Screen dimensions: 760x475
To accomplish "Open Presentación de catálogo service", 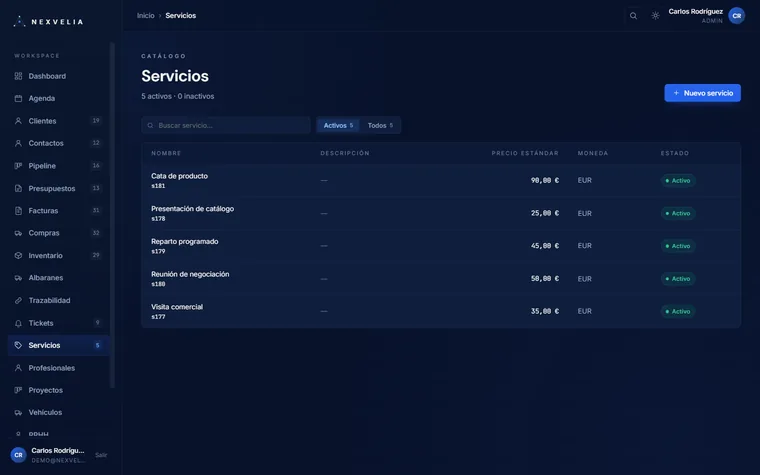I will coord(441,213).
